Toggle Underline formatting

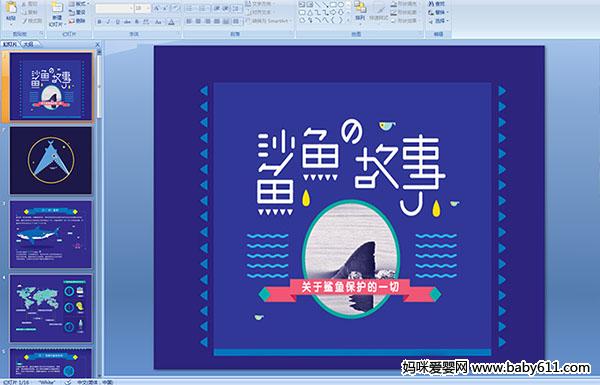coord(117,22)
